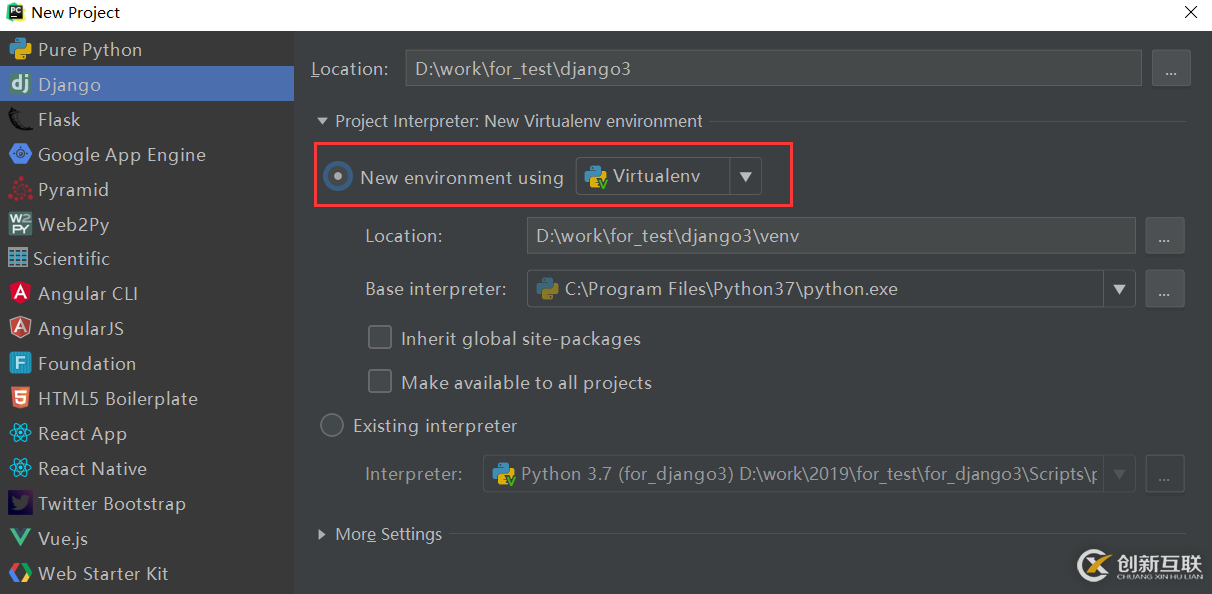Close the New Project dialog

[1190, 13]
